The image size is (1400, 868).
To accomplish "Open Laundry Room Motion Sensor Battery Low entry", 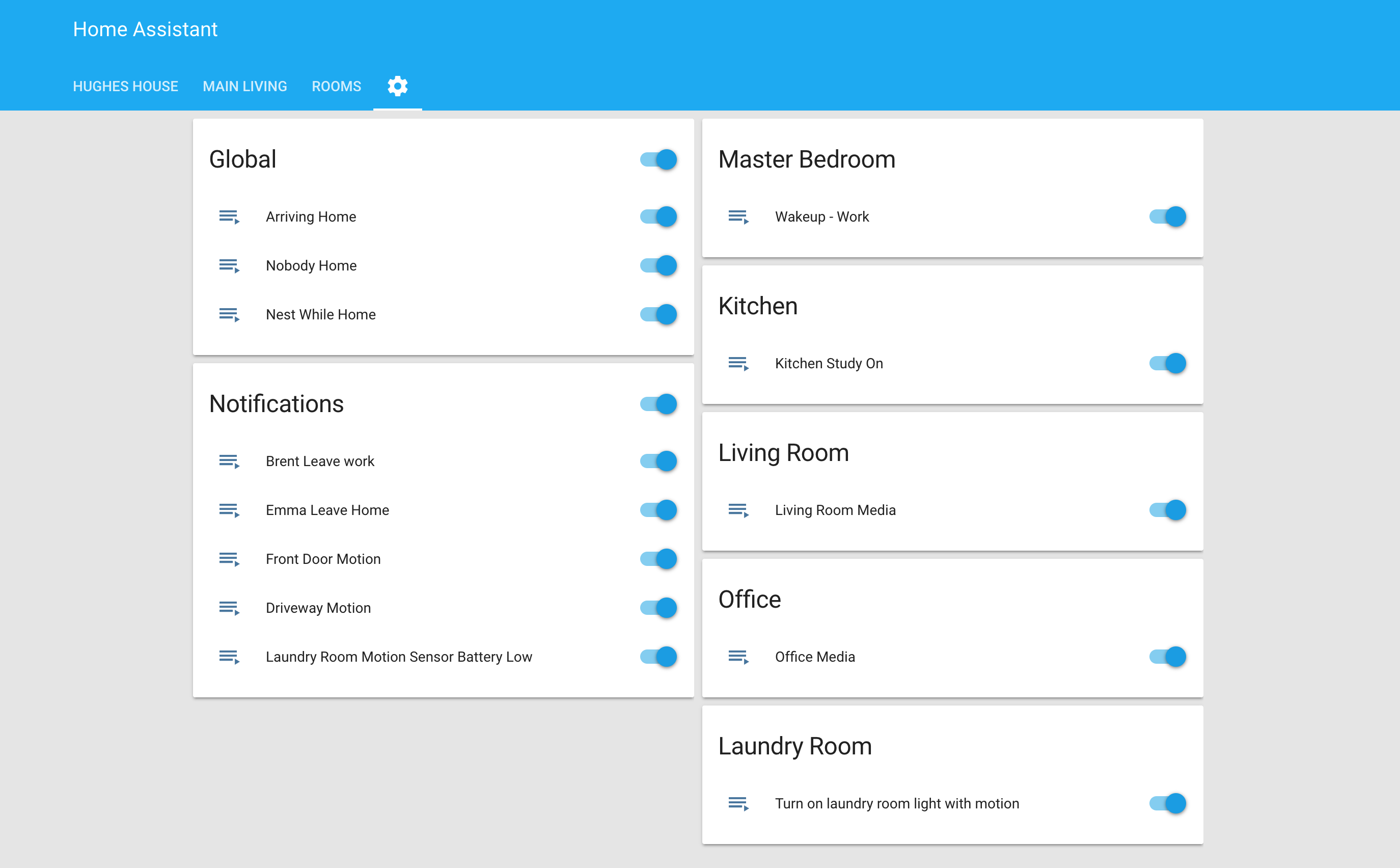I will click(398, 657).
